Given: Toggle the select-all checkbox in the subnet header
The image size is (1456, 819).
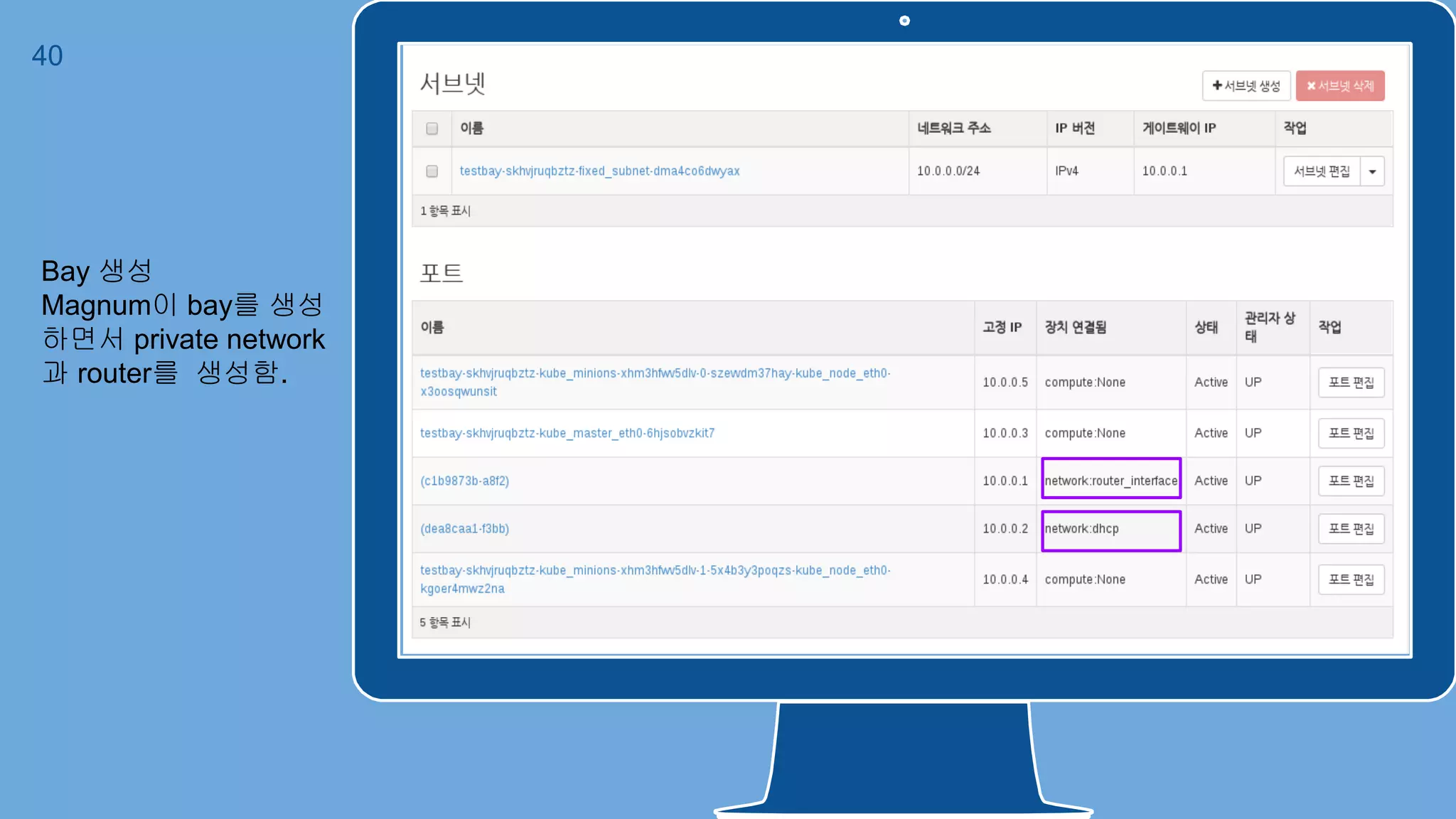Looking at the screenshot, I should [x=432, y=129].
